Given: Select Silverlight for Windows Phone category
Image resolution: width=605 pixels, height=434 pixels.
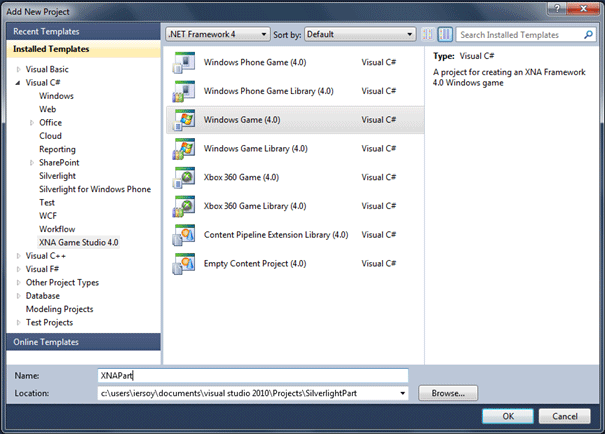Looking at the screenshot, I should [x=95, y=189].
